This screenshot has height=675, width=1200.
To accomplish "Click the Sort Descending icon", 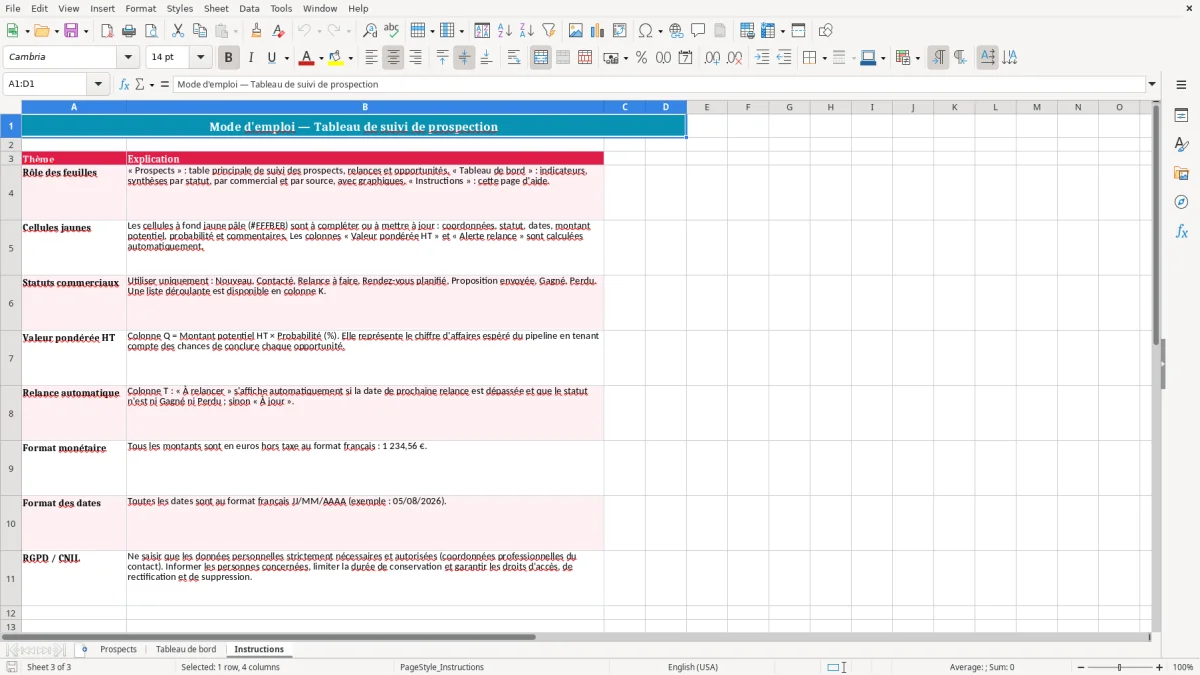I will 527,31.
